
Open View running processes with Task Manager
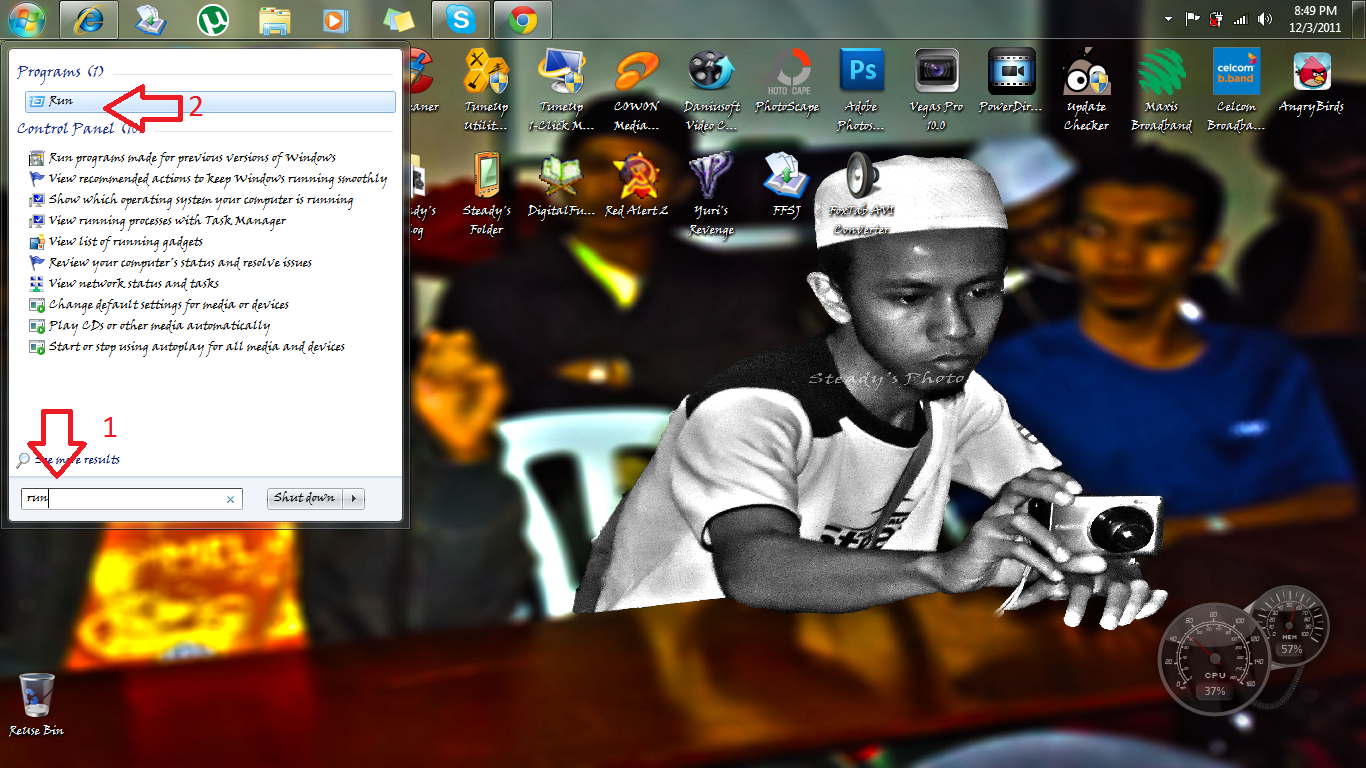coord(158,221)
